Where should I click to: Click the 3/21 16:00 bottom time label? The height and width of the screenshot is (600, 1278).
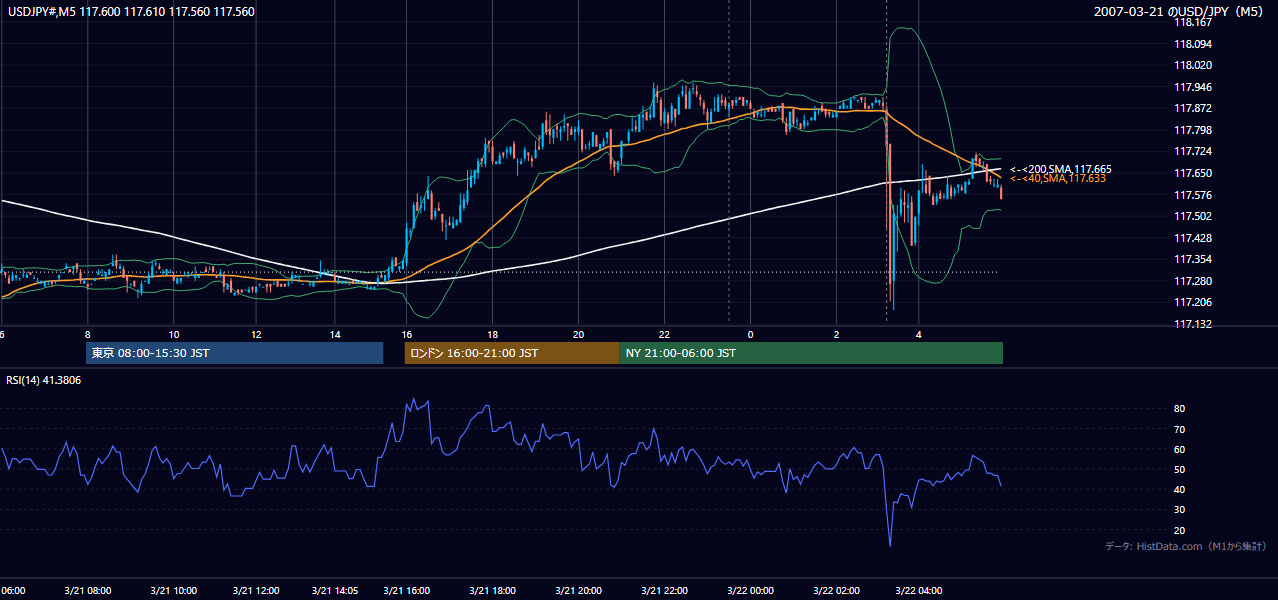(407, 591)
